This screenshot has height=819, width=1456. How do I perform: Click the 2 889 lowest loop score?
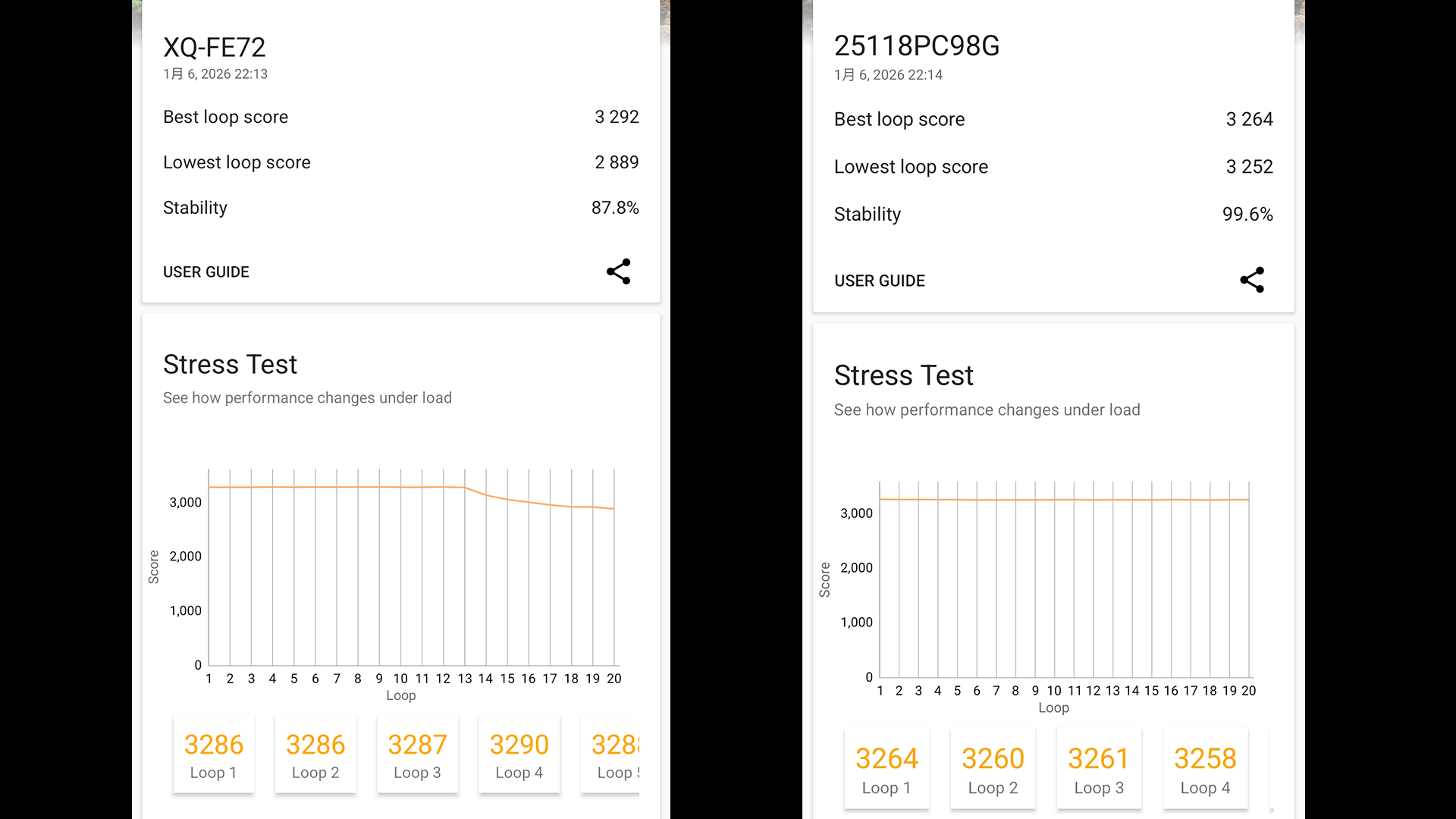pos(617,162)
